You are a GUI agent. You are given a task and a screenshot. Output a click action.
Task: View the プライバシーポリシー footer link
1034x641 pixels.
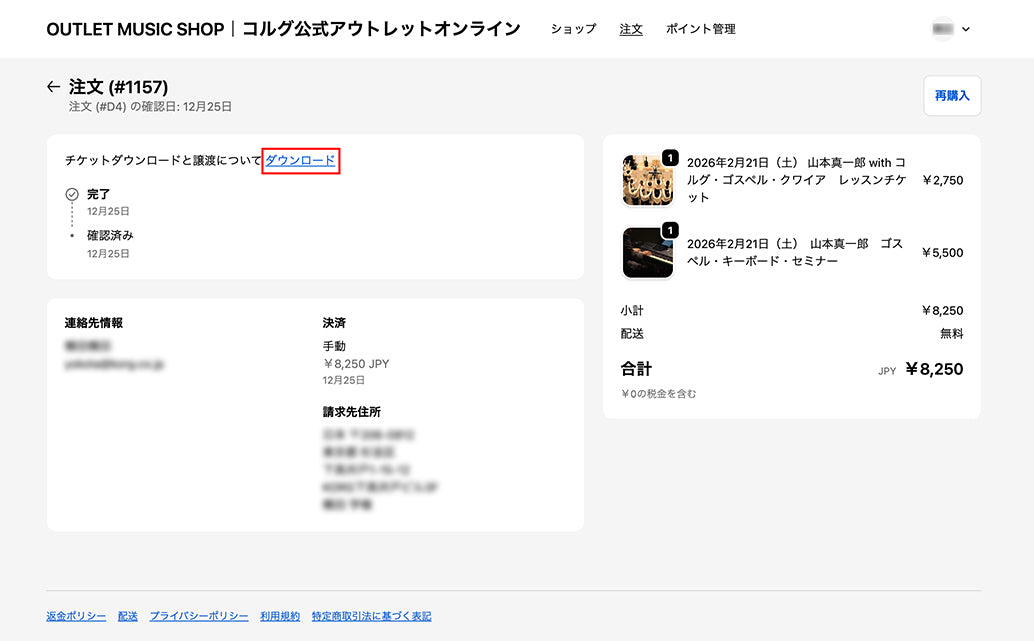[x=199, y=616]
